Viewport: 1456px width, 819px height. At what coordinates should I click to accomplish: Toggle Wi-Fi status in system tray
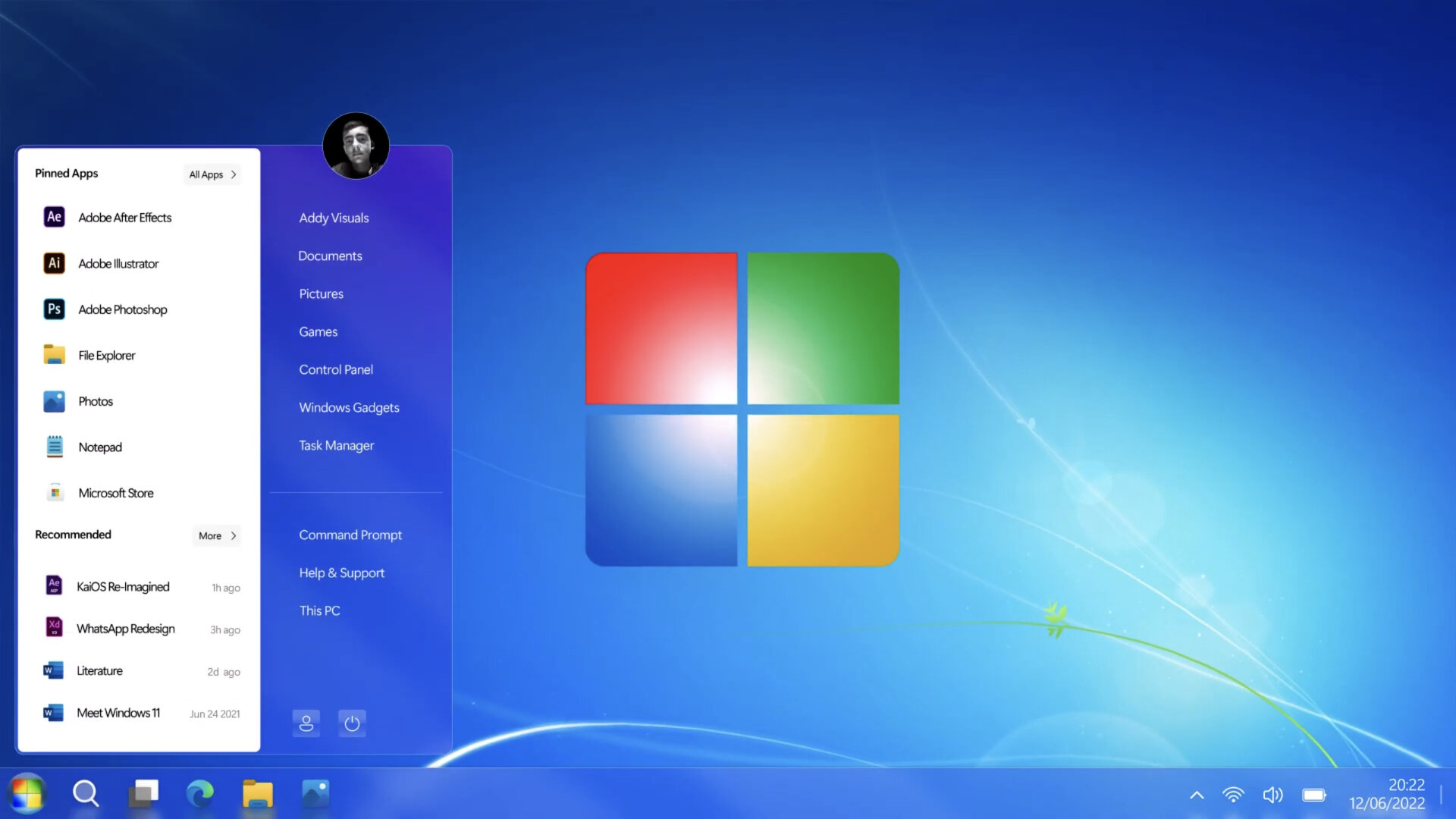(x=1232, y=794)
